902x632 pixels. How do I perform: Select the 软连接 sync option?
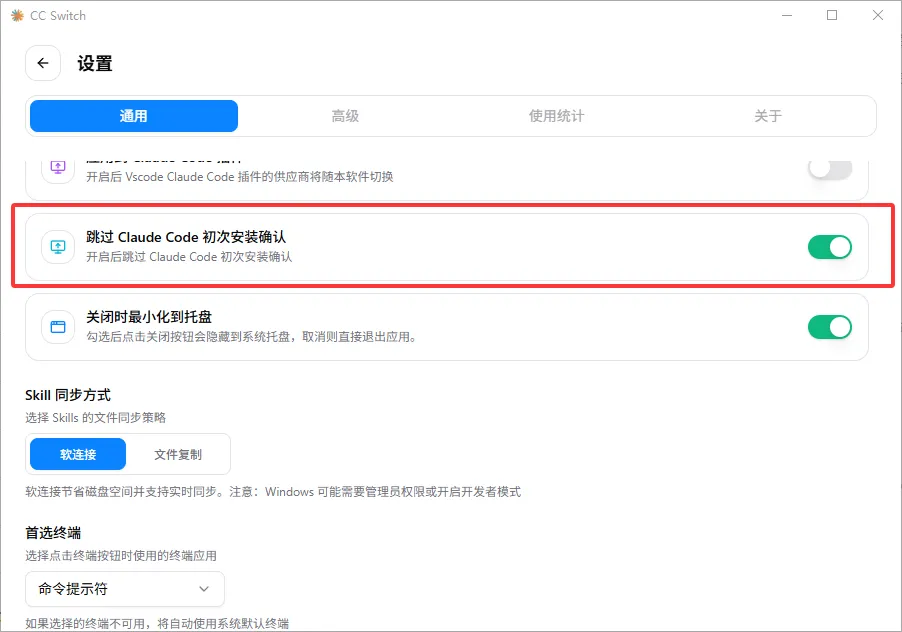(77, 454)
